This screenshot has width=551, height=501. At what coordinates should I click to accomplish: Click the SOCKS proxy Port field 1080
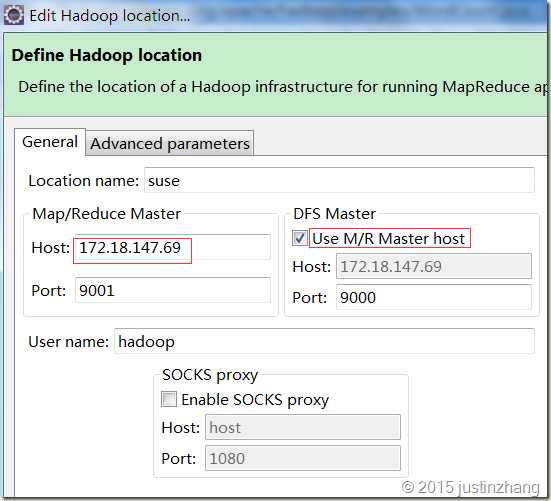coord(303,458)
